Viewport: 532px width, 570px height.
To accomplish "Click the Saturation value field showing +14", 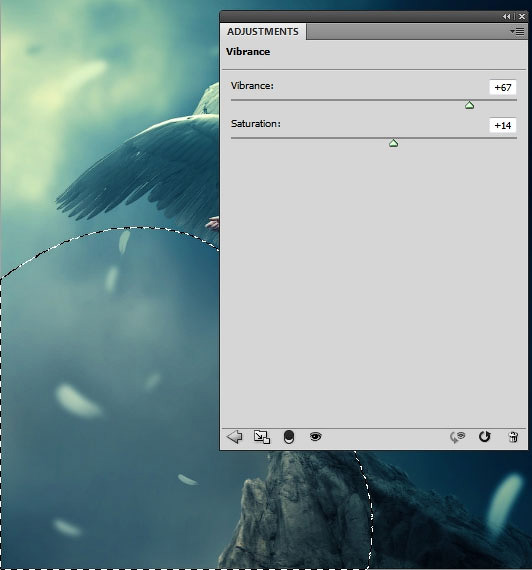I will click(503, 125).
